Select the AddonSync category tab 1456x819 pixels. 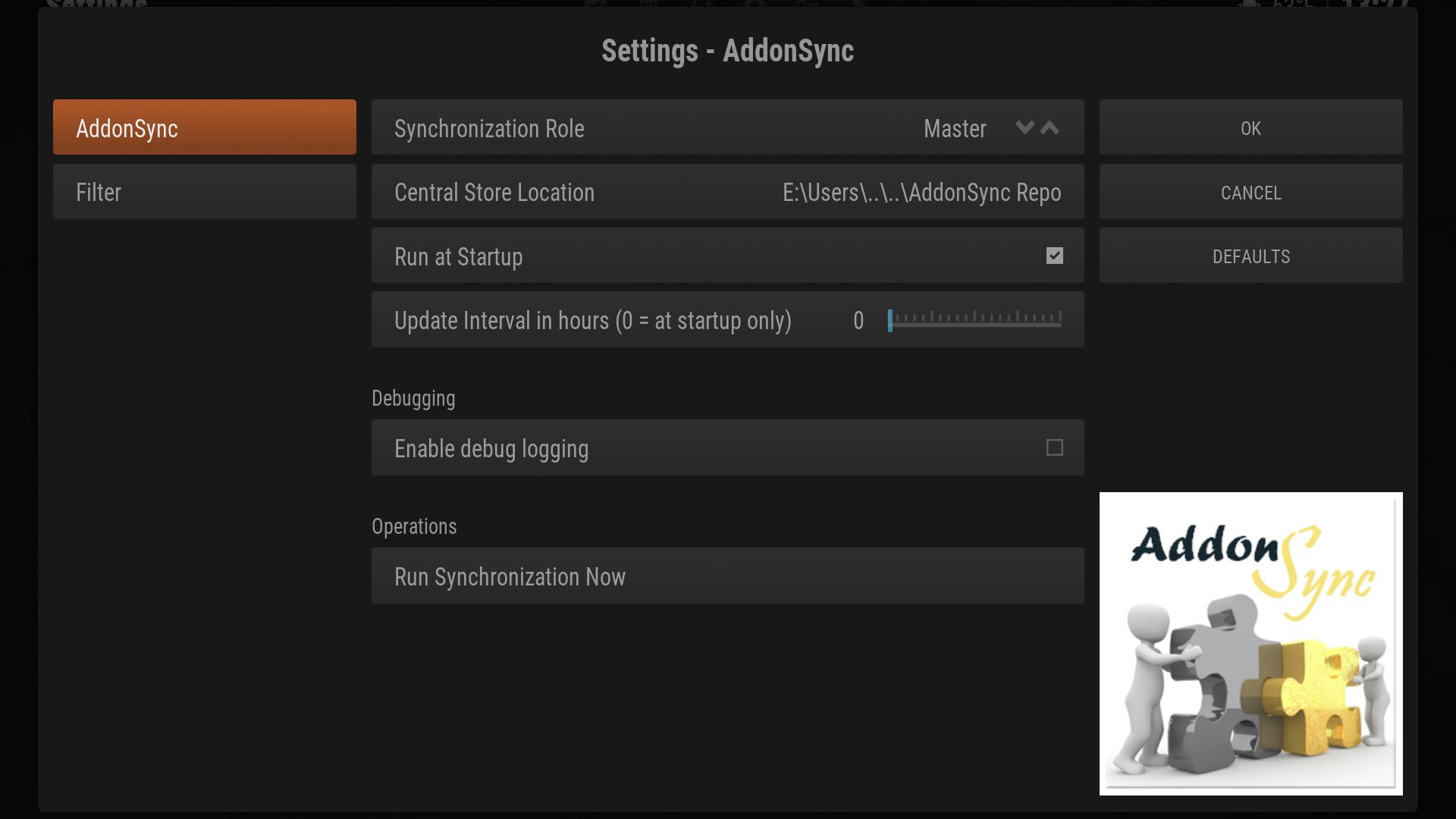204,127
